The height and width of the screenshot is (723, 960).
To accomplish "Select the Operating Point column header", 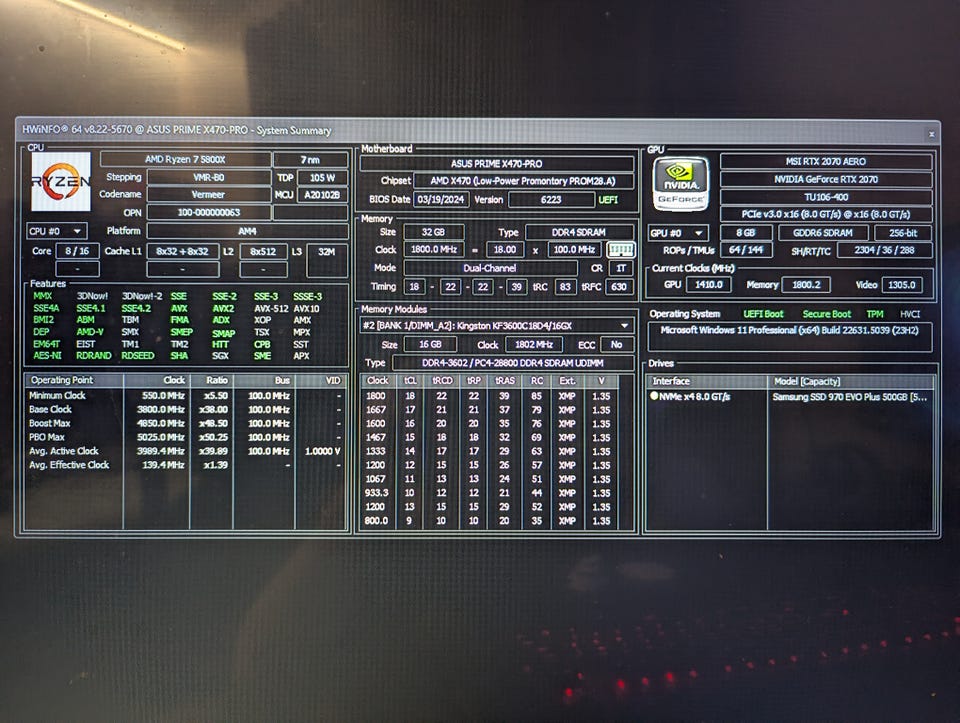I will 74,380.
